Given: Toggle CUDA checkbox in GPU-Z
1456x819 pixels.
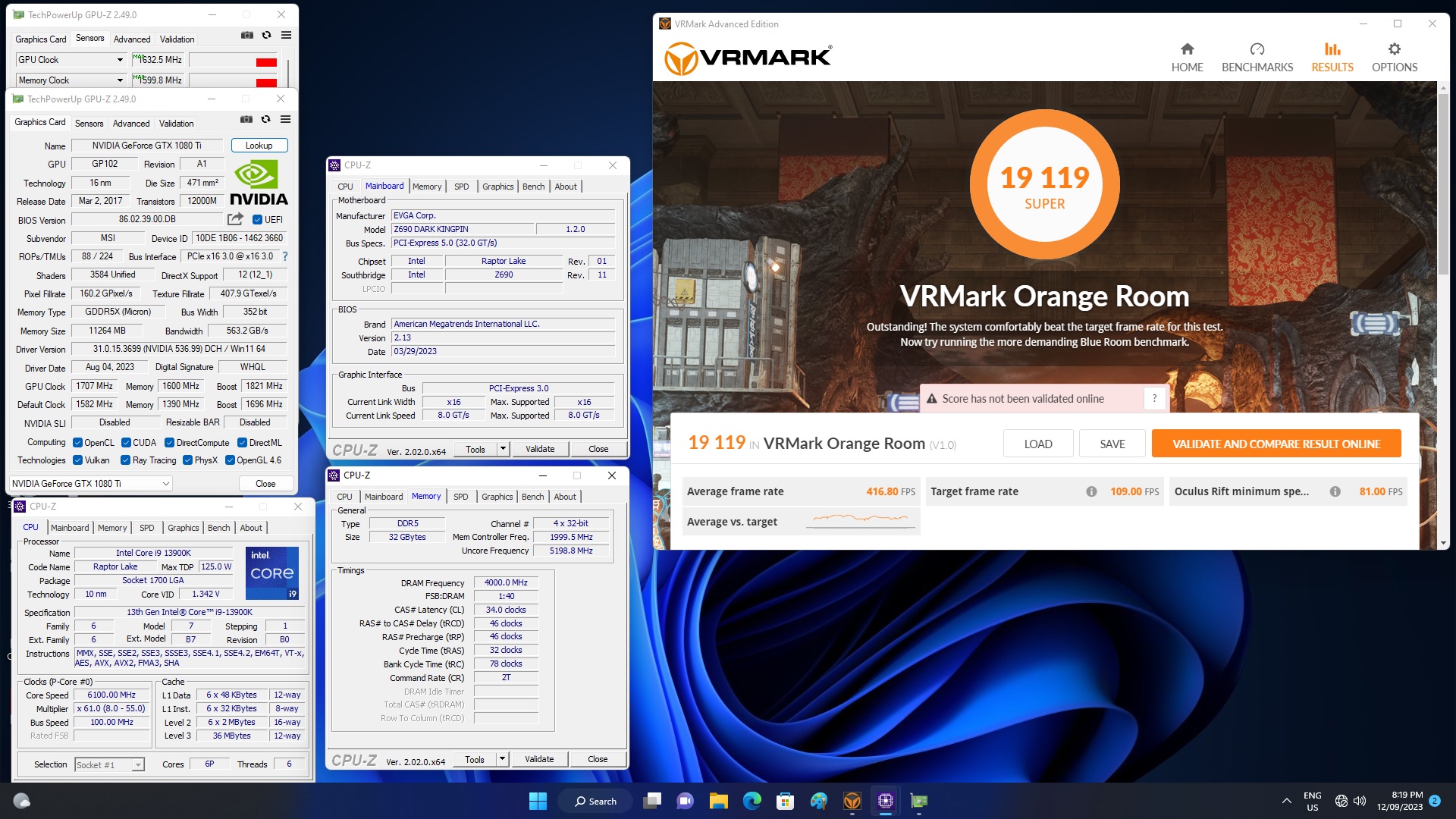Looking at the screenshot, I should (x=126, y=443).
